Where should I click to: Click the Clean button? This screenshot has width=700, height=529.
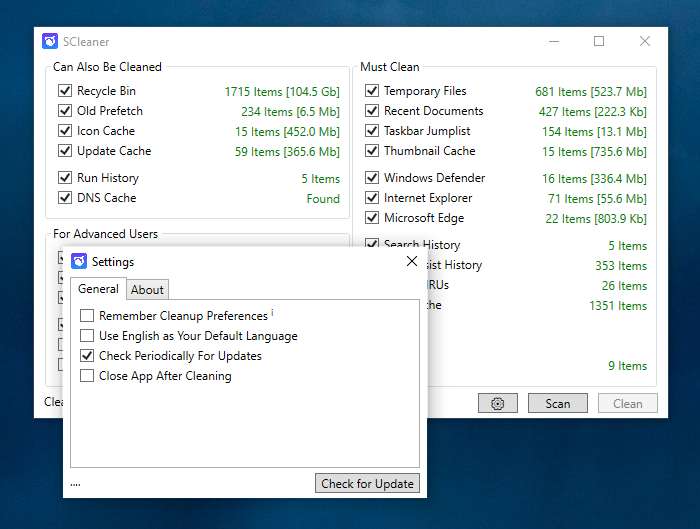(x=628, y=403)
